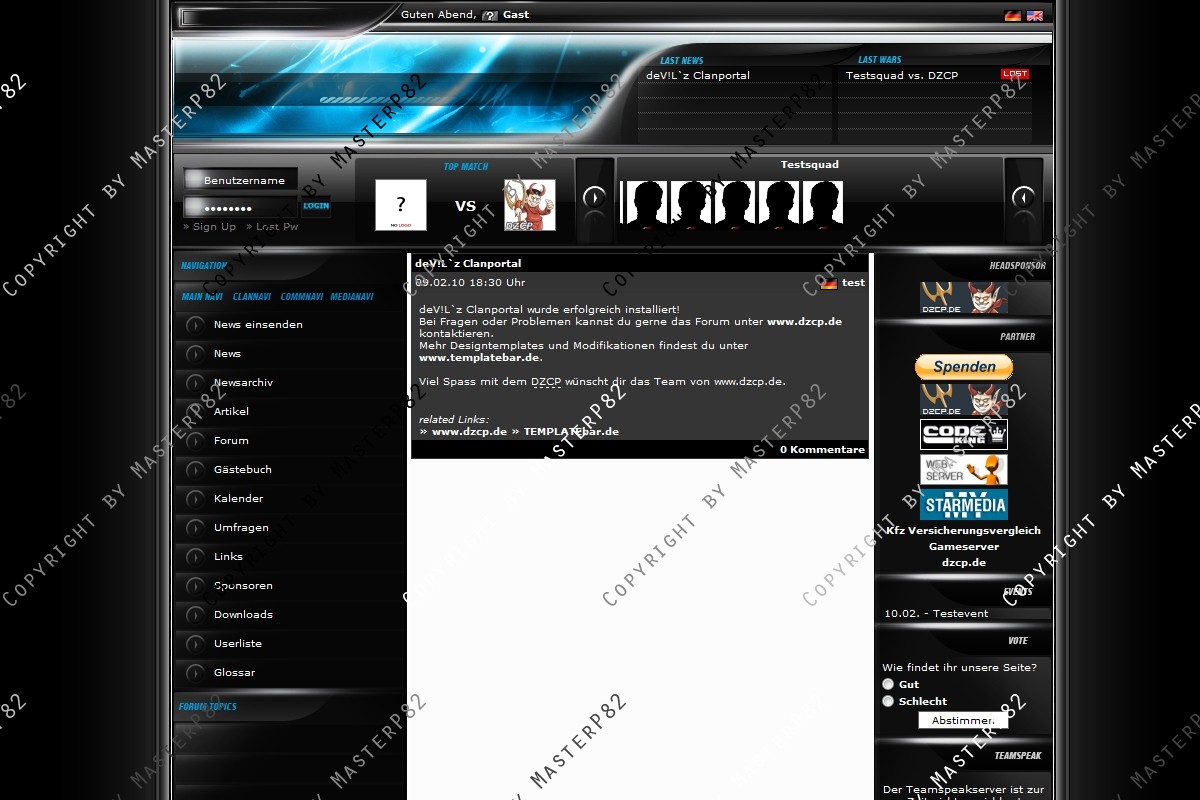Click the Web Server partner banner

[963, 469]
